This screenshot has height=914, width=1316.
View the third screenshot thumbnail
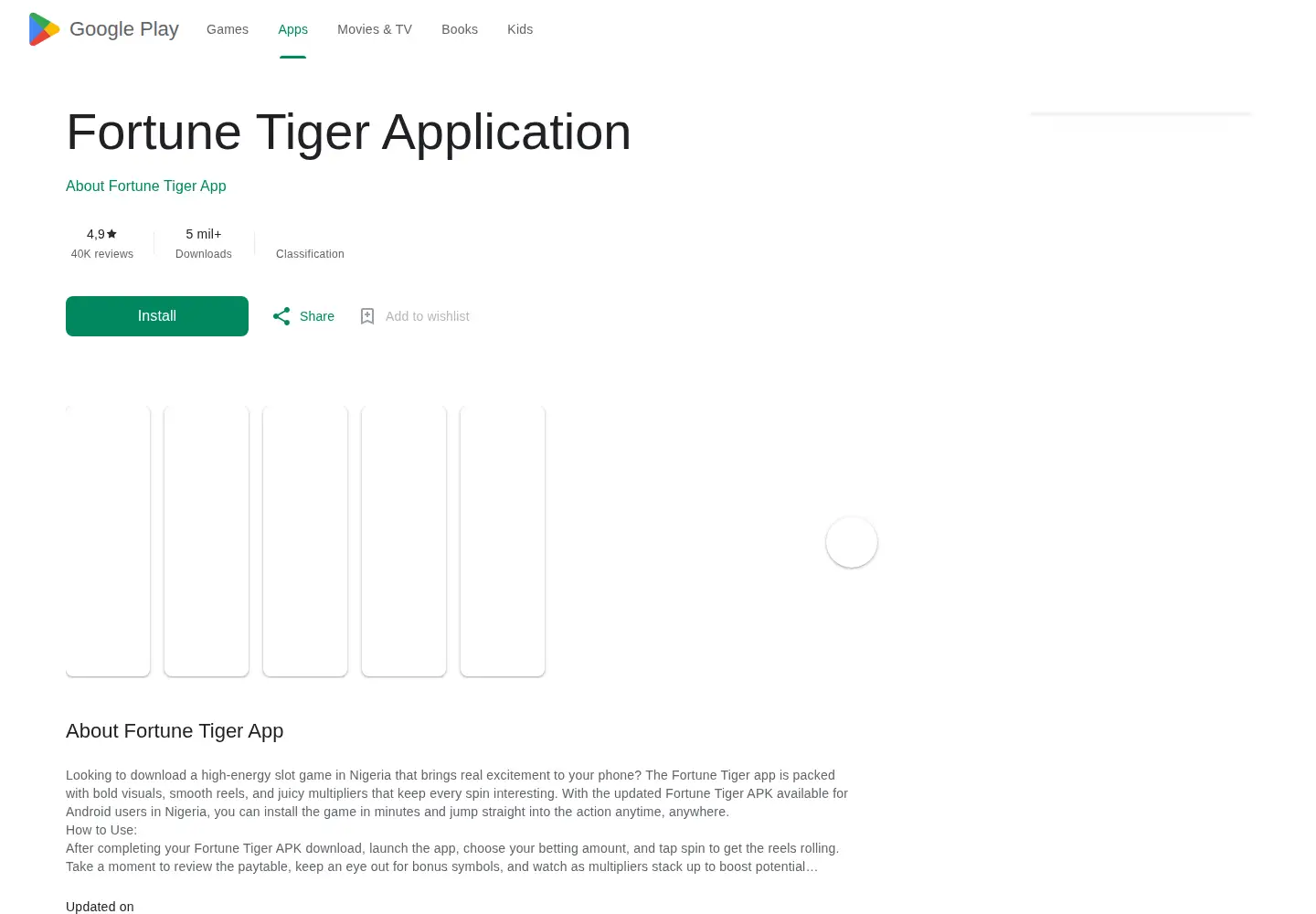[x=305, y=541]
